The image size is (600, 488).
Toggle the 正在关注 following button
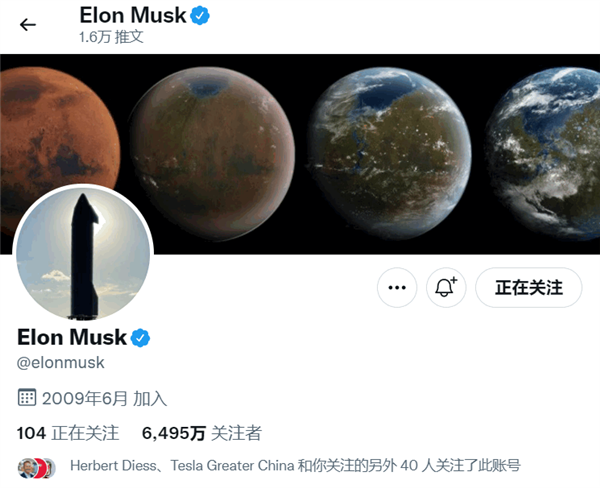coord(528,287)
